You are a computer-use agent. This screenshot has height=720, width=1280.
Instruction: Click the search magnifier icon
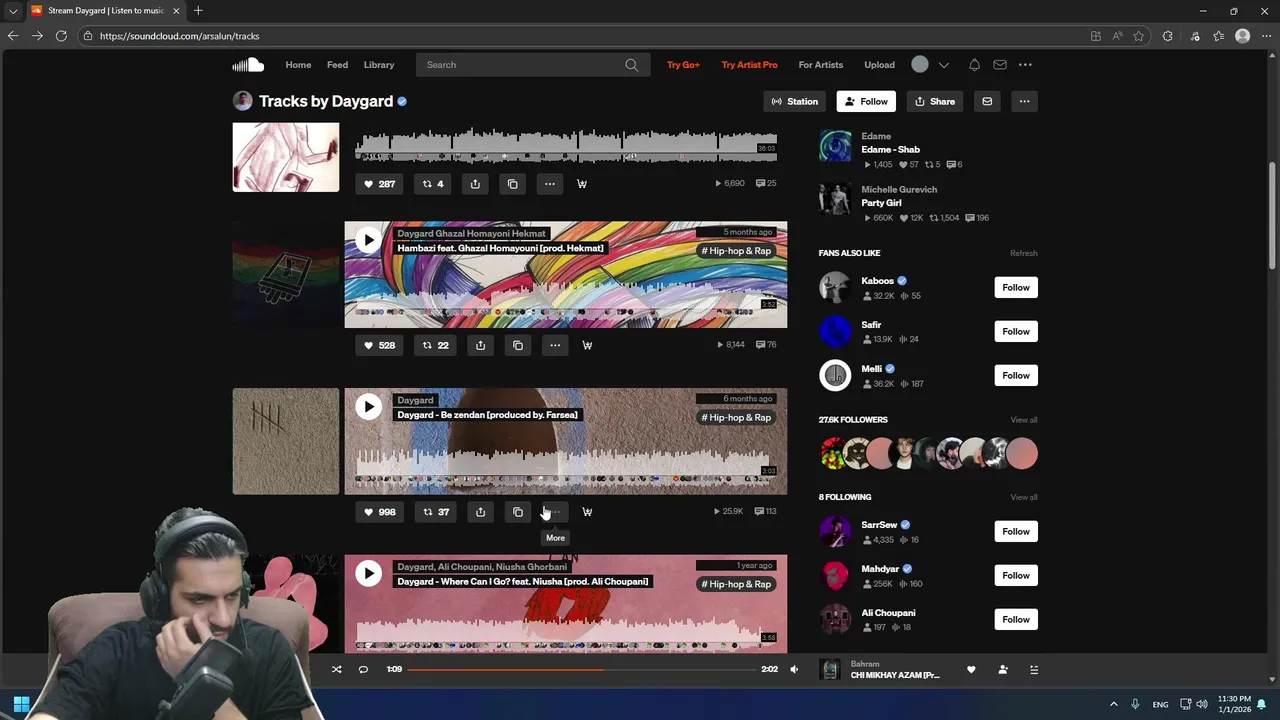click(x=631, y=65)
